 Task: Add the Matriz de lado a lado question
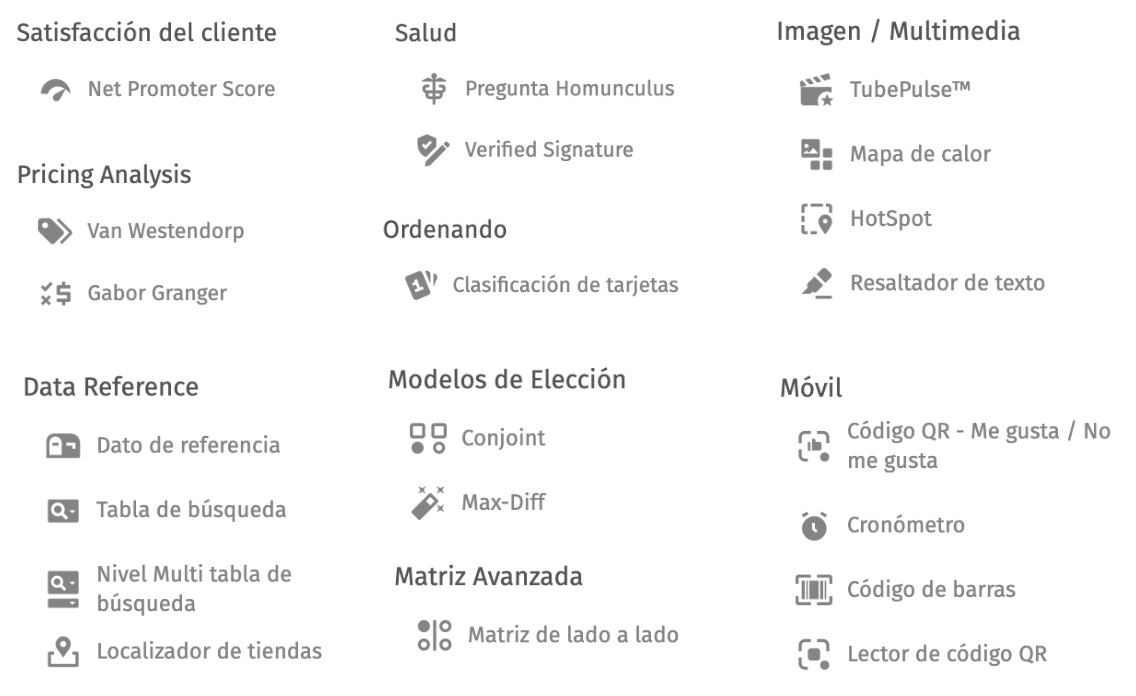tap(548, 635)
